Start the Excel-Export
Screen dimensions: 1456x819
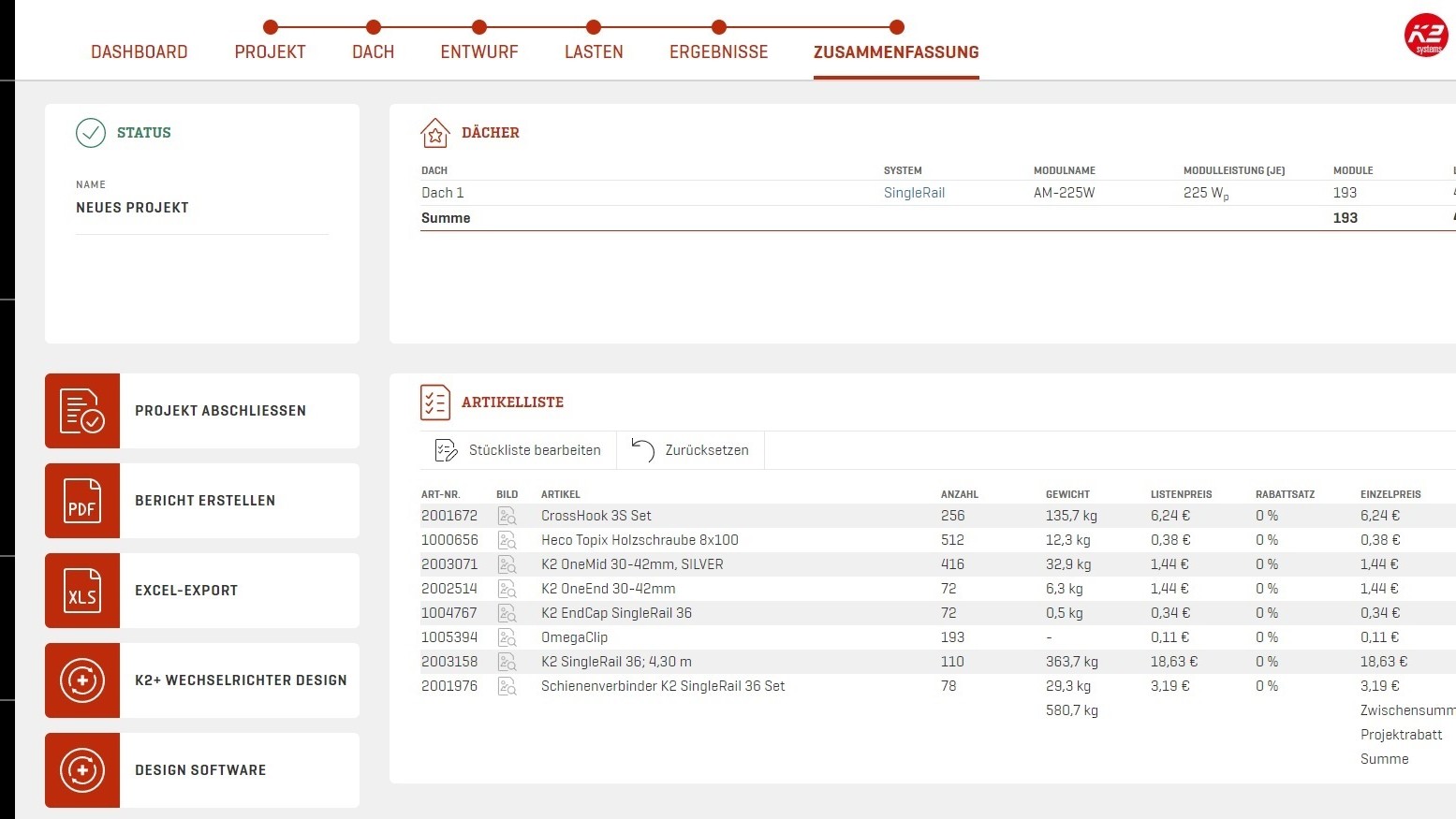pyautogui.click(x=202, y=591)
